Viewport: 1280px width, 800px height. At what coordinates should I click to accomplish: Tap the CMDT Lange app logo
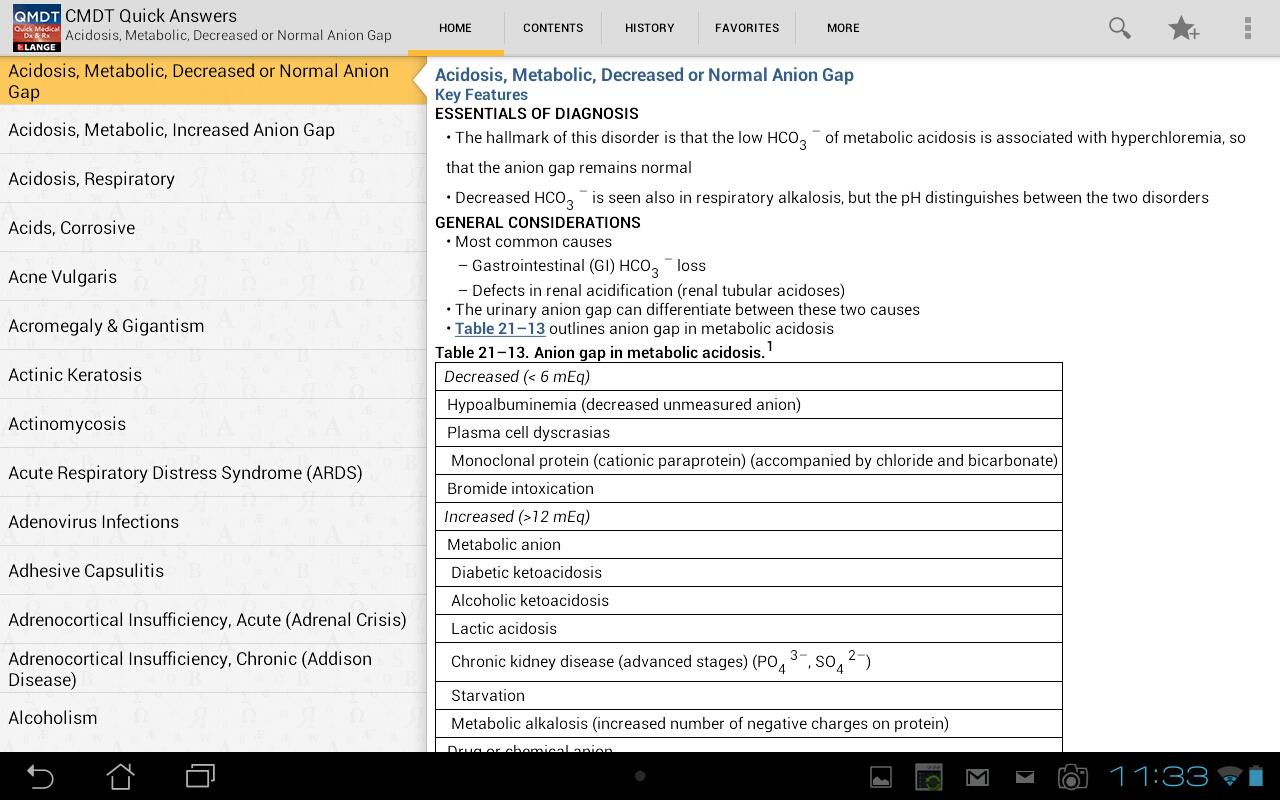click(x=37, y=28)
